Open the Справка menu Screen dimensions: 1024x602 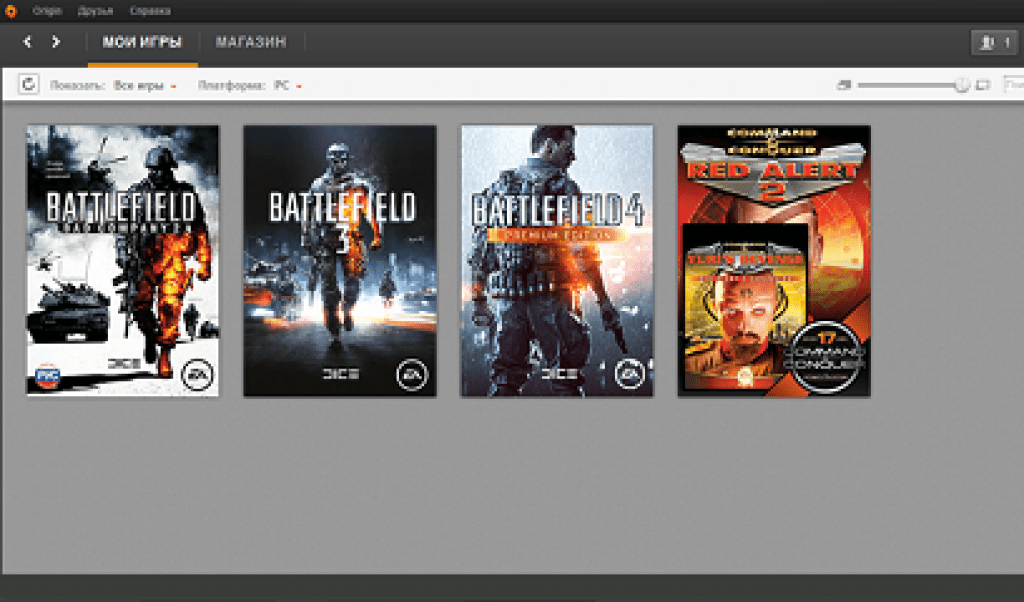coord(150,11)
